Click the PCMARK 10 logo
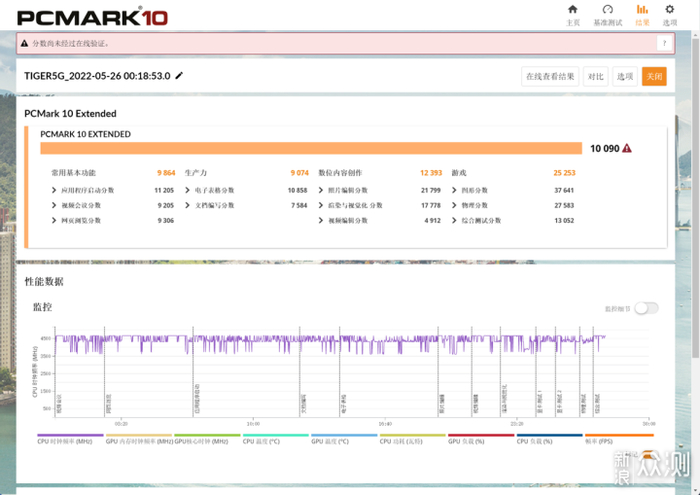Screen dimensions: 700x495 [x=92, y=18]
